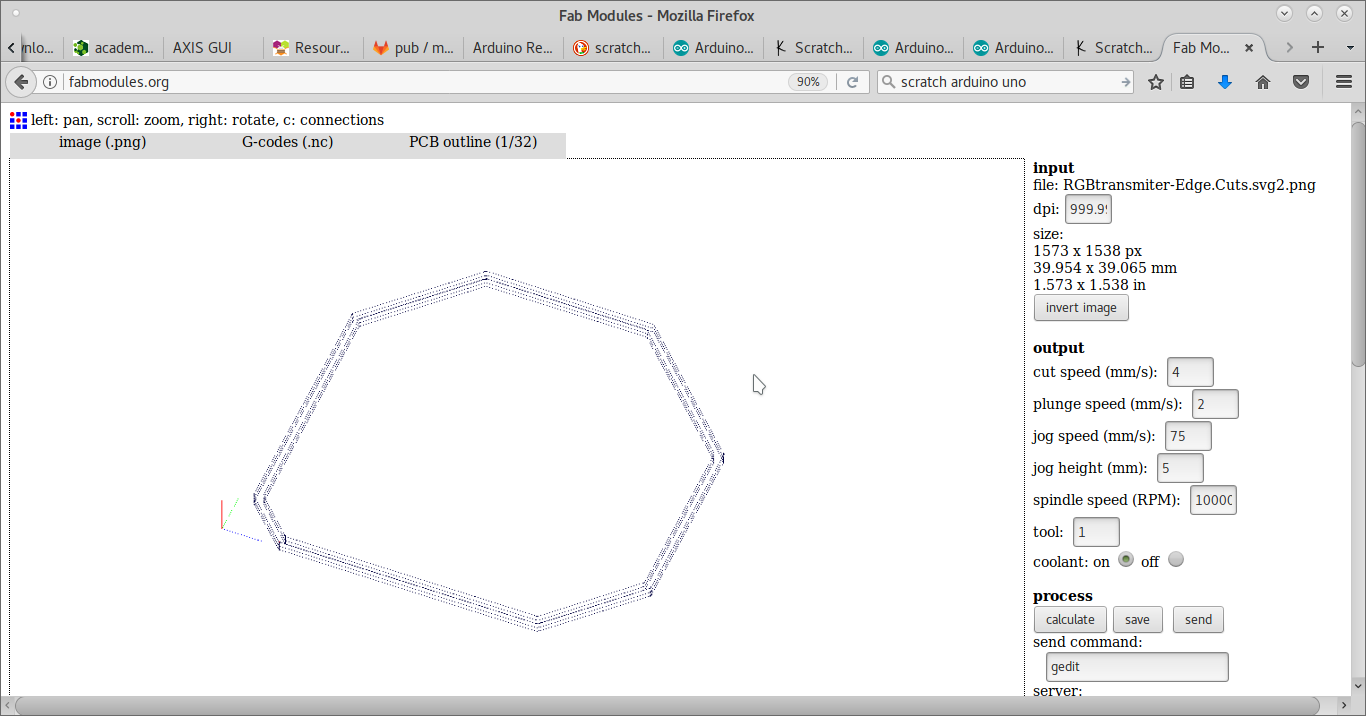This screenshot has width=1366, height=716.
Task: Open the Firefox hamburger menu
Action: [1344, 82]
